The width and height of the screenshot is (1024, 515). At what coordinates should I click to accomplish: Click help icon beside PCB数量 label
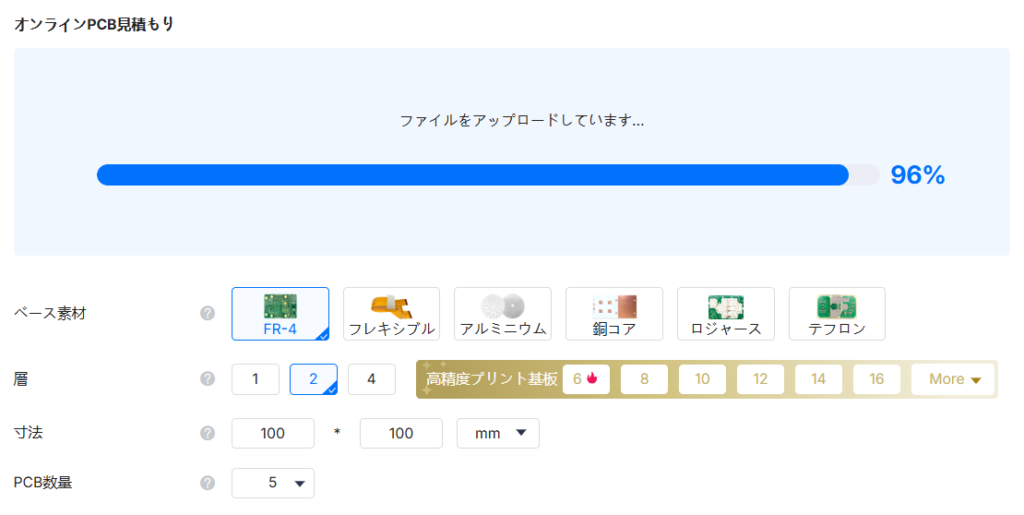[208, 483]
